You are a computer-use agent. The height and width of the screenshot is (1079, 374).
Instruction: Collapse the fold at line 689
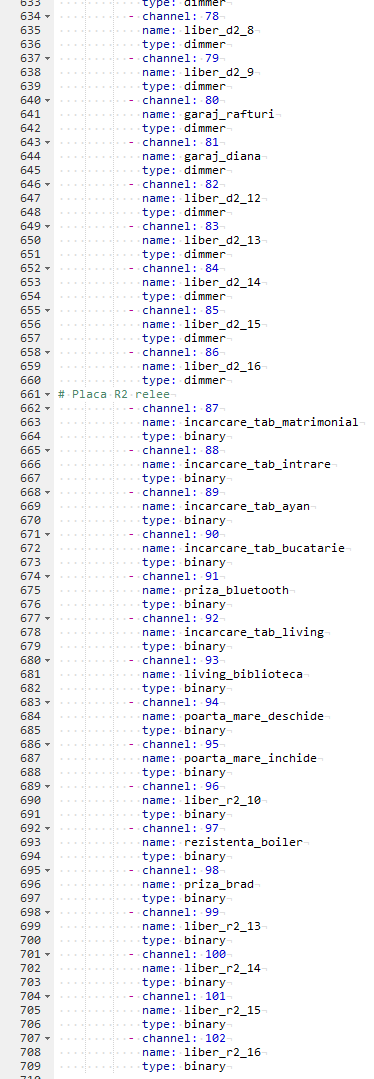[48, 787]
